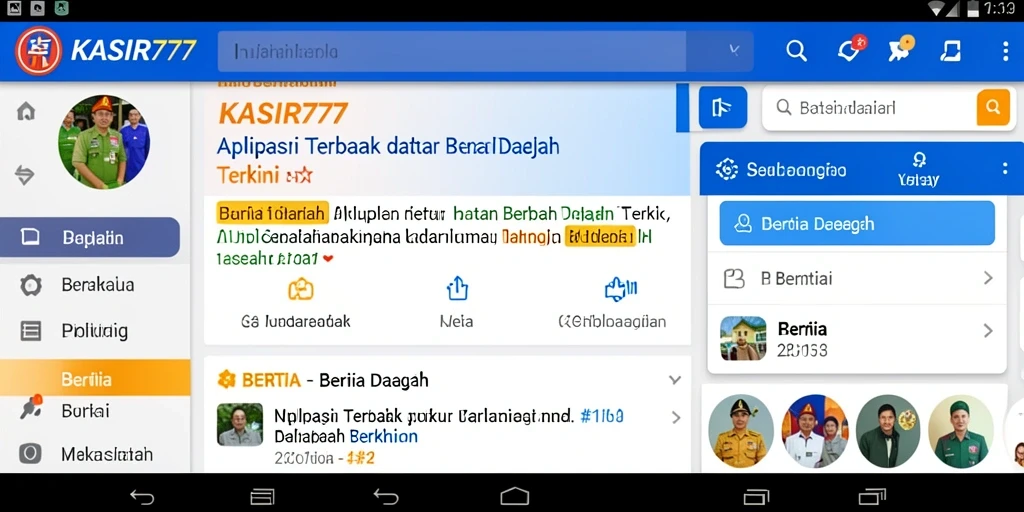Expand the top bar dropdown arrow
This screenshot has width=1024, height=512.
click(x=734, y=51)
